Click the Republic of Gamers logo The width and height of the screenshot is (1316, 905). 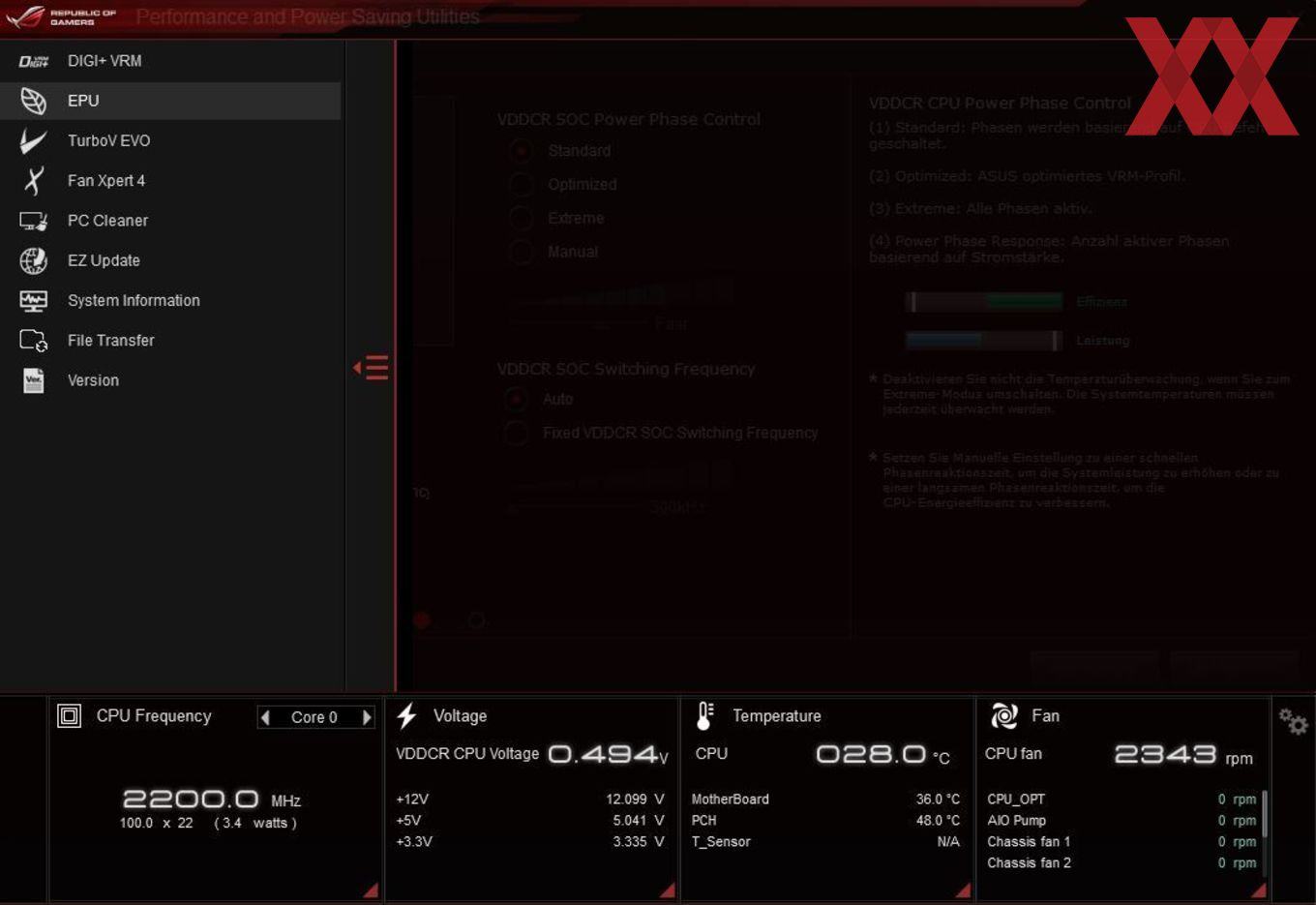point(61,16)
